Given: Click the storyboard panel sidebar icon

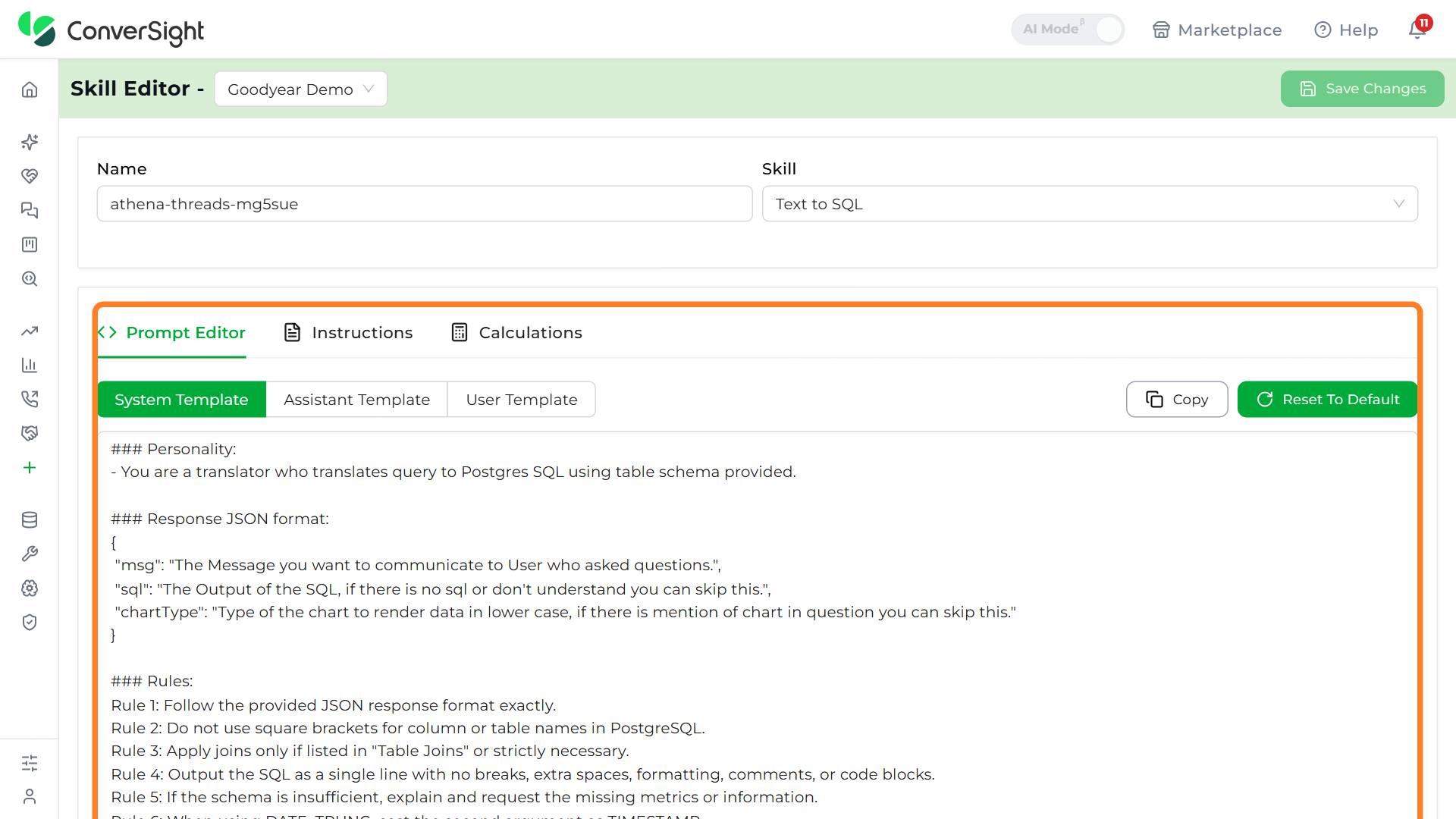Looking at the screenshot, I should 30,244.
